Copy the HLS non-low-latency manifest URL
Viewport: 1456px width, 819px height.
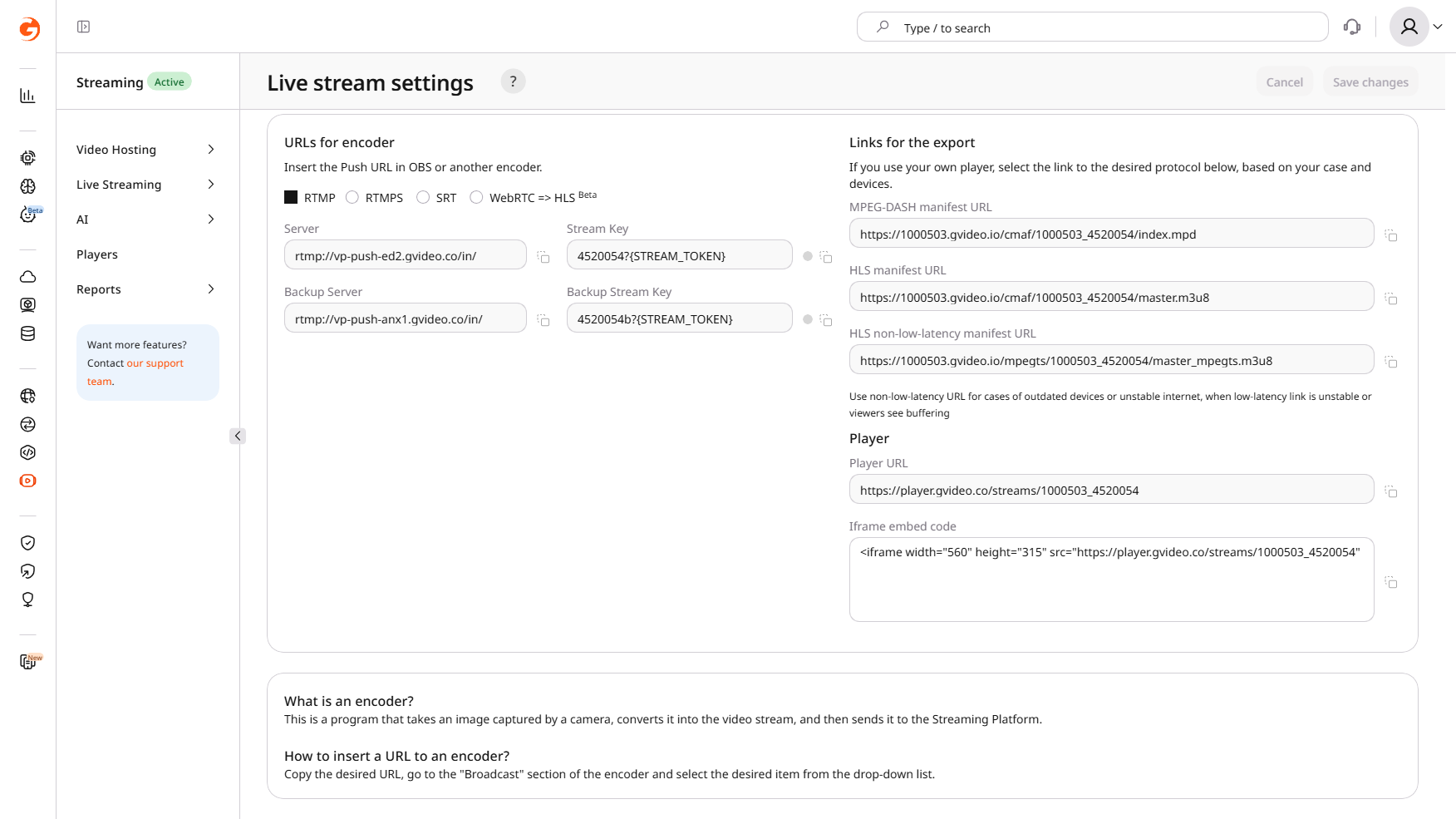(1391, 362)
